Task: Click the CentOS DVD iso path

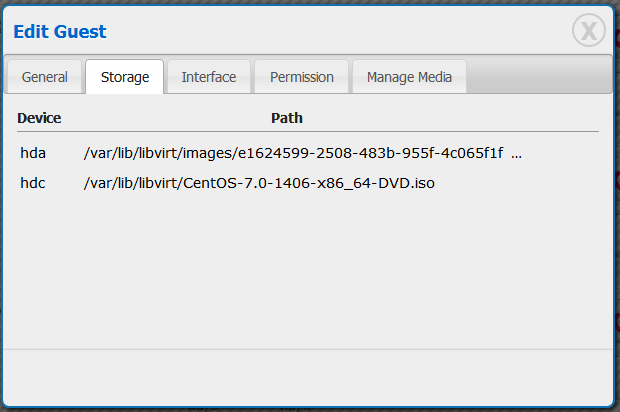Action: [x=259, y=183]
